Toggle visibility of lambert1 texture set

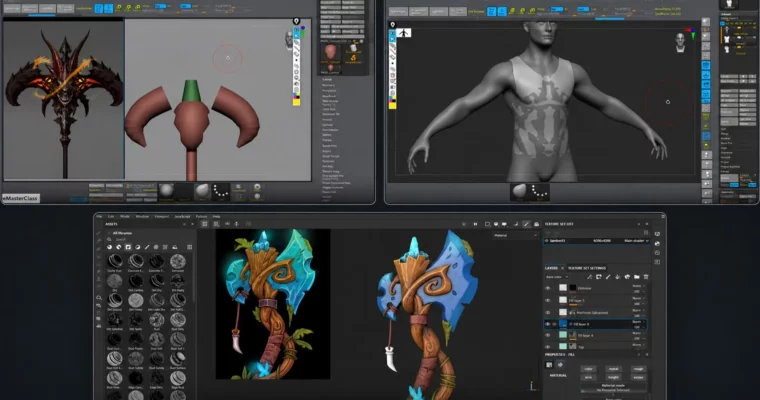click(547, 240)
